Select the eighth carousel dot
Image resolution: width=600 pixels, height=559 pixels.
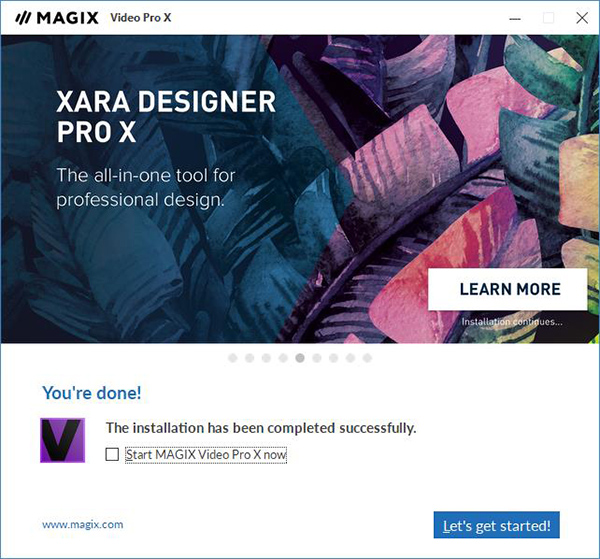351,358
